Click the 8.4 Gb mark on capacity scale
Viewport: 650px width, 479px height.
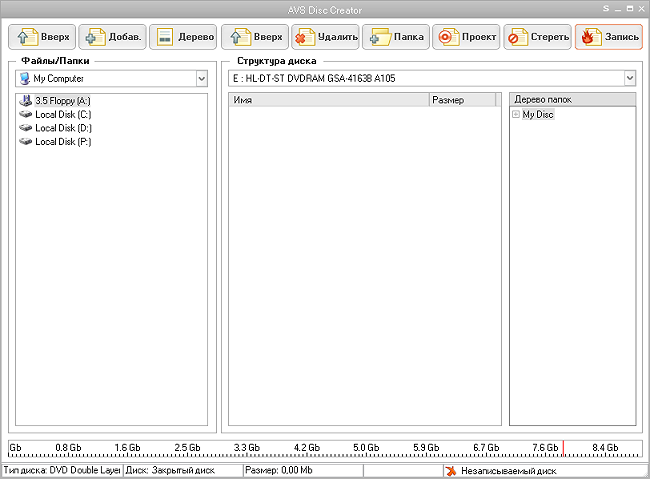605,448
